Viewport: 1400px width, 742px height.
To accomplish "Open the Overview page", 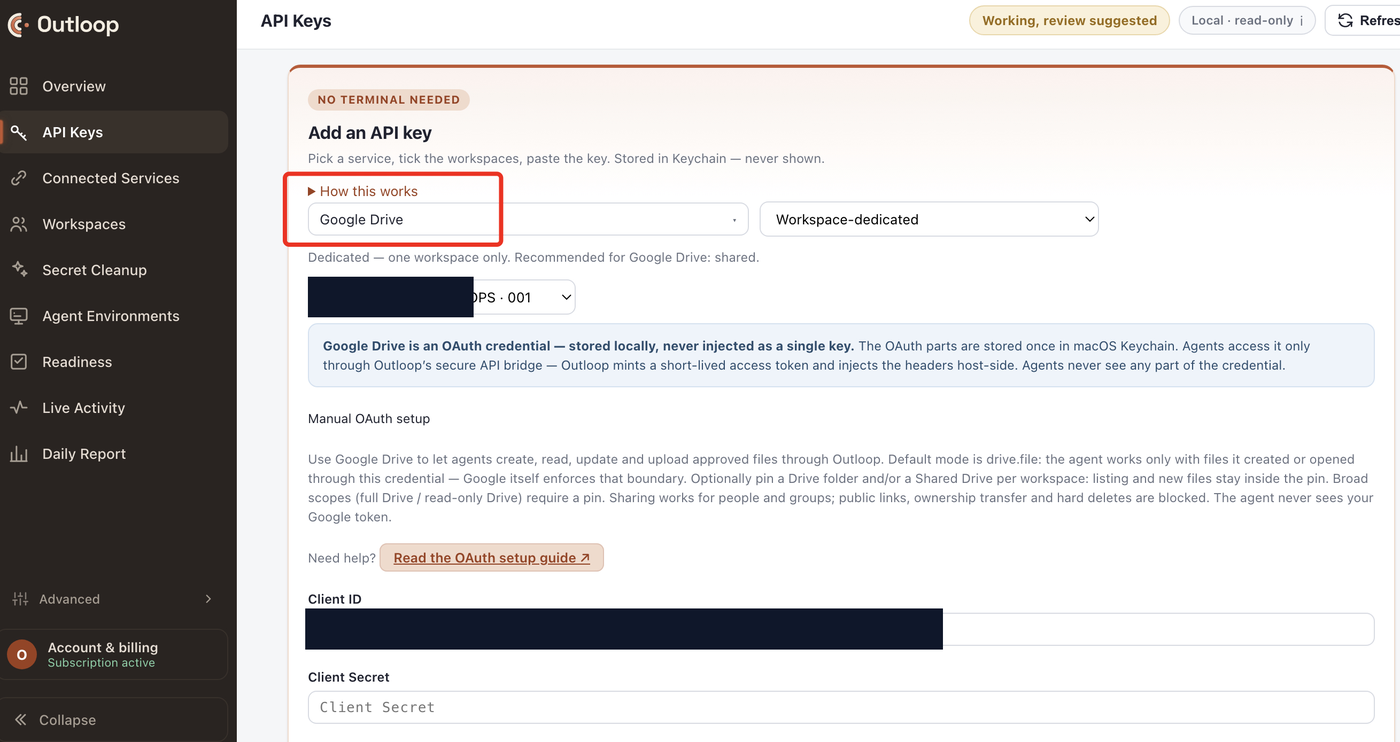I will click(x=114, y=86).
